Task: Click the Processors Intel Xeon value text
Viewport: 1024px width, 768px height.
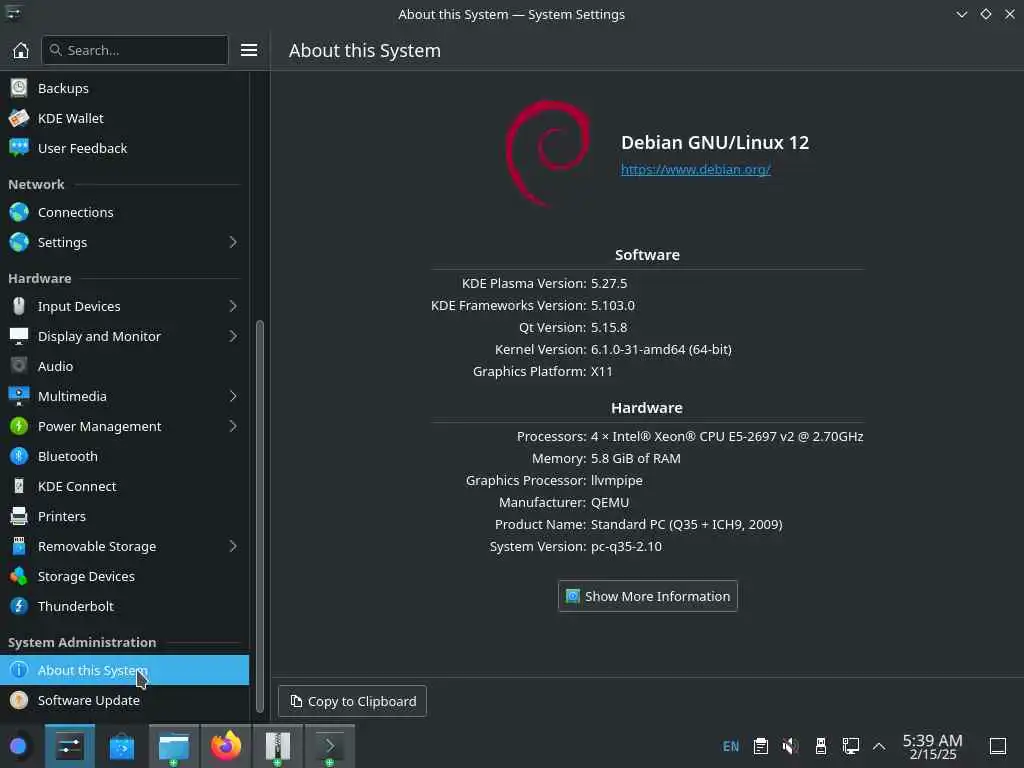Action: point(727,436)
